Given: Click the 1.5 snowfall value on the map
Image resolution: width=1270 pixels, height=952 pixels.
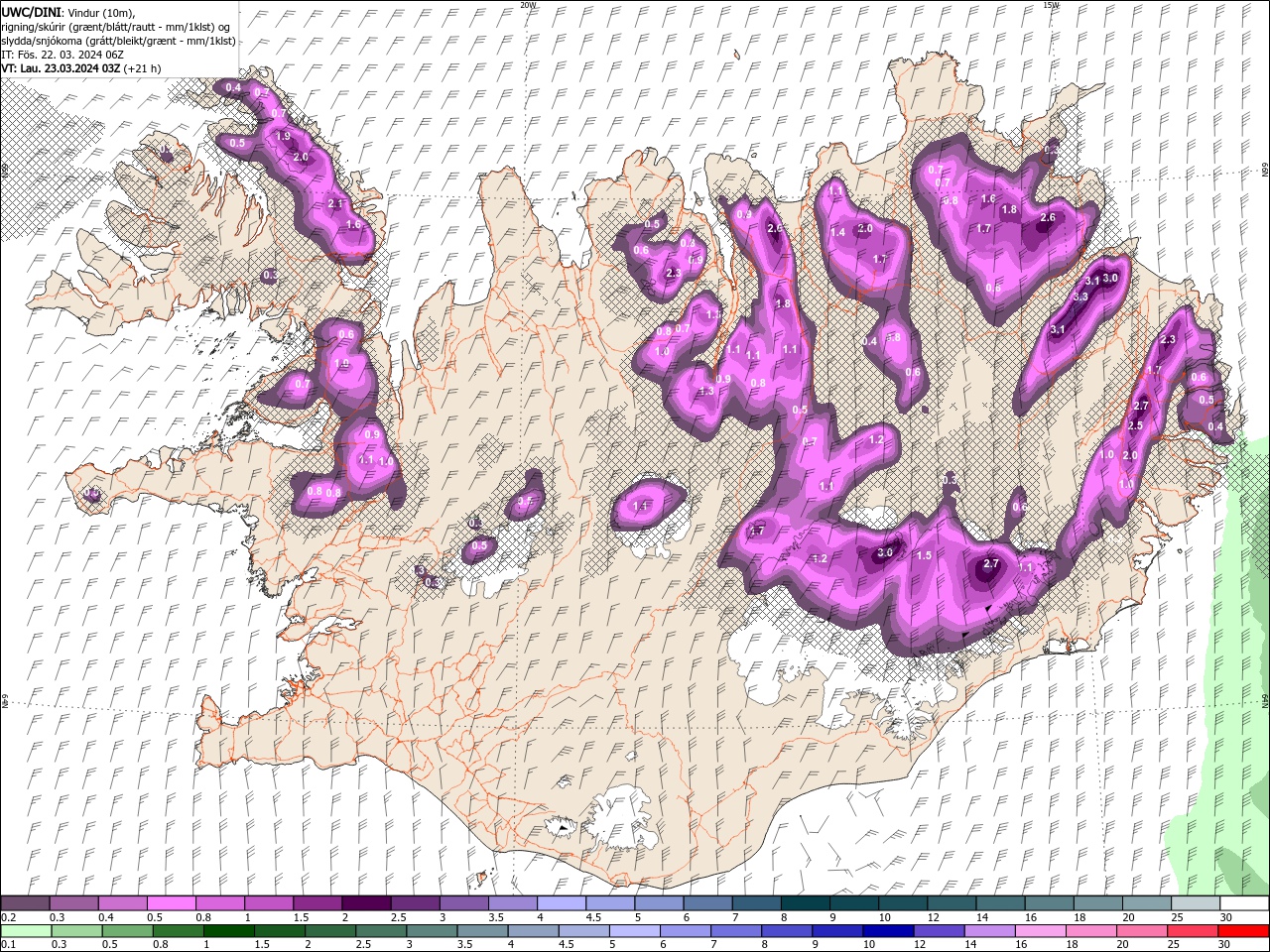Looking at the screenshot, I should pyautogui.click(x=924, y=555).
